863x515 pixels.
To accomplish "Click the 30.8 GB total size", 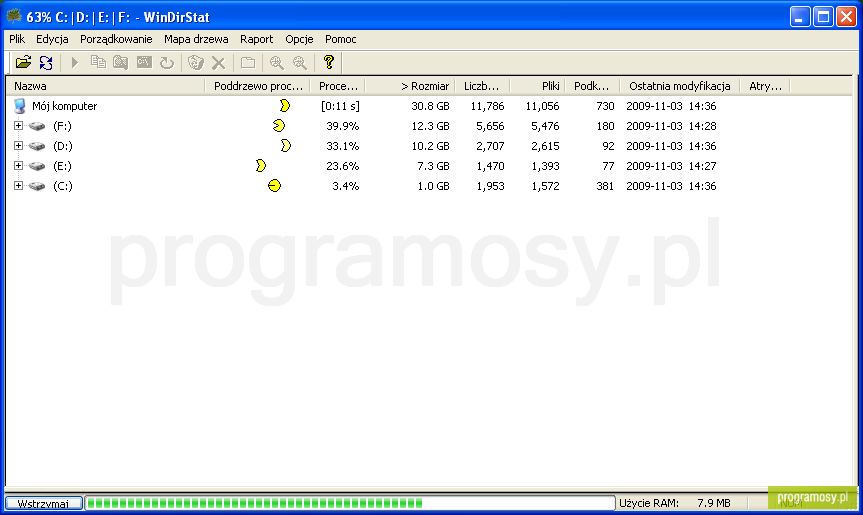I will [x=430, y=106].
